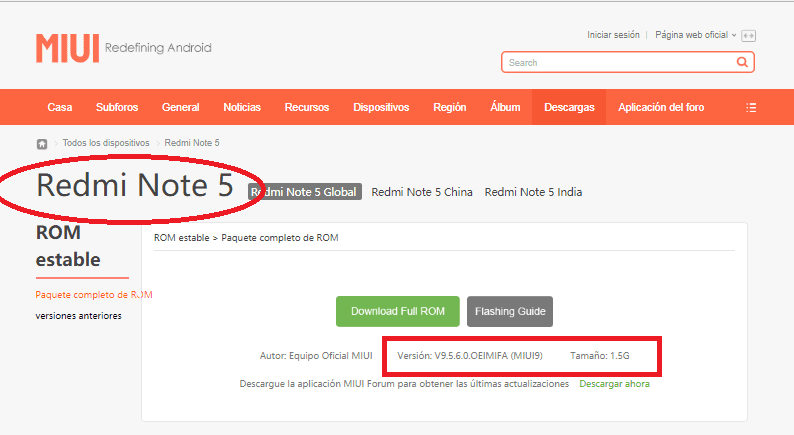Go to Casa in the navigation bar
The width and height of the screenshot is (794, 435).
[60, 107]
